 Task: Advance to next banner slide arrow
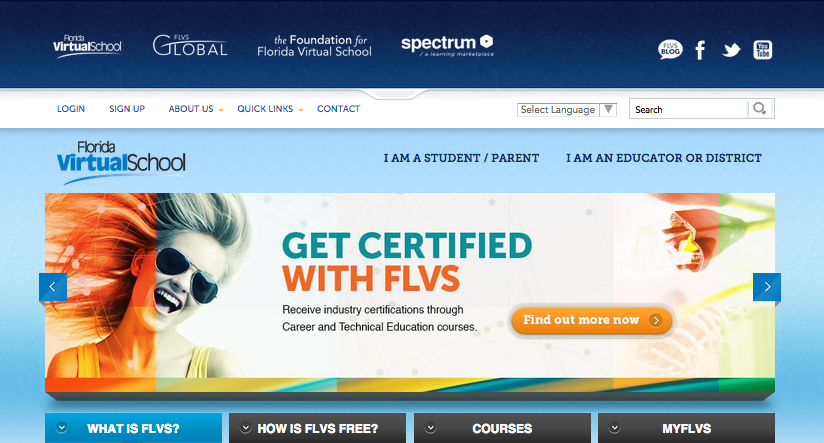pos(767,286)
